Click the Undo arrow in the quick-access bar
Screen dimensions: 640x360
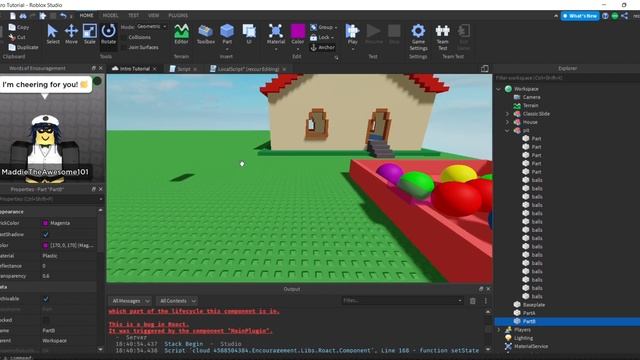[x=63, y=16]
